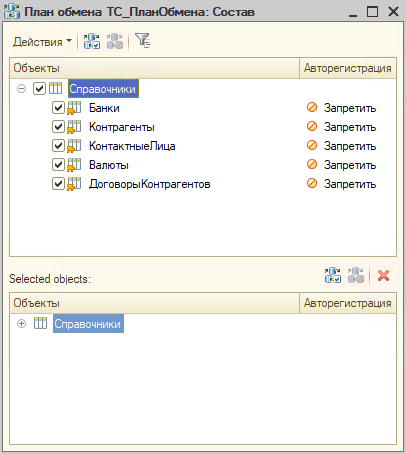Collapse the Справочники node in upper tree
The height and width of the screenshot is (454, 406).
coord(21,89)
